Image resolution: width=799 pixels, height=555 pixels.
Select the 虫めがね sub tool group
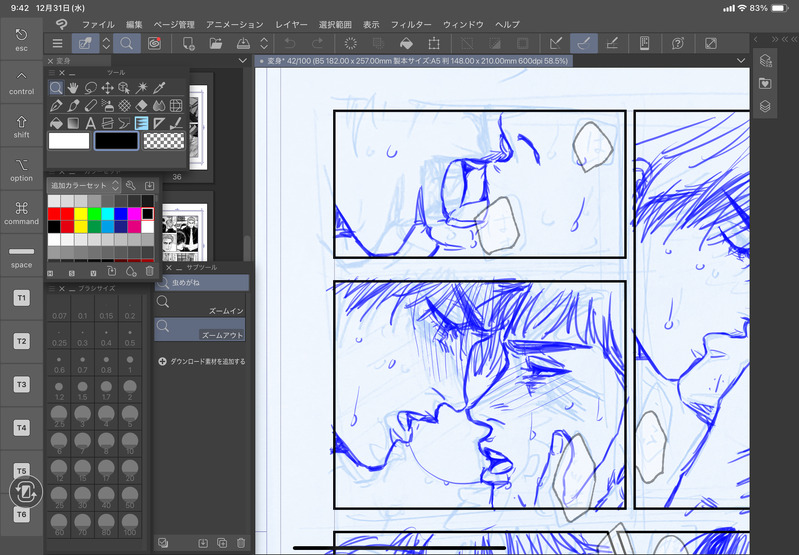point(202,282)
